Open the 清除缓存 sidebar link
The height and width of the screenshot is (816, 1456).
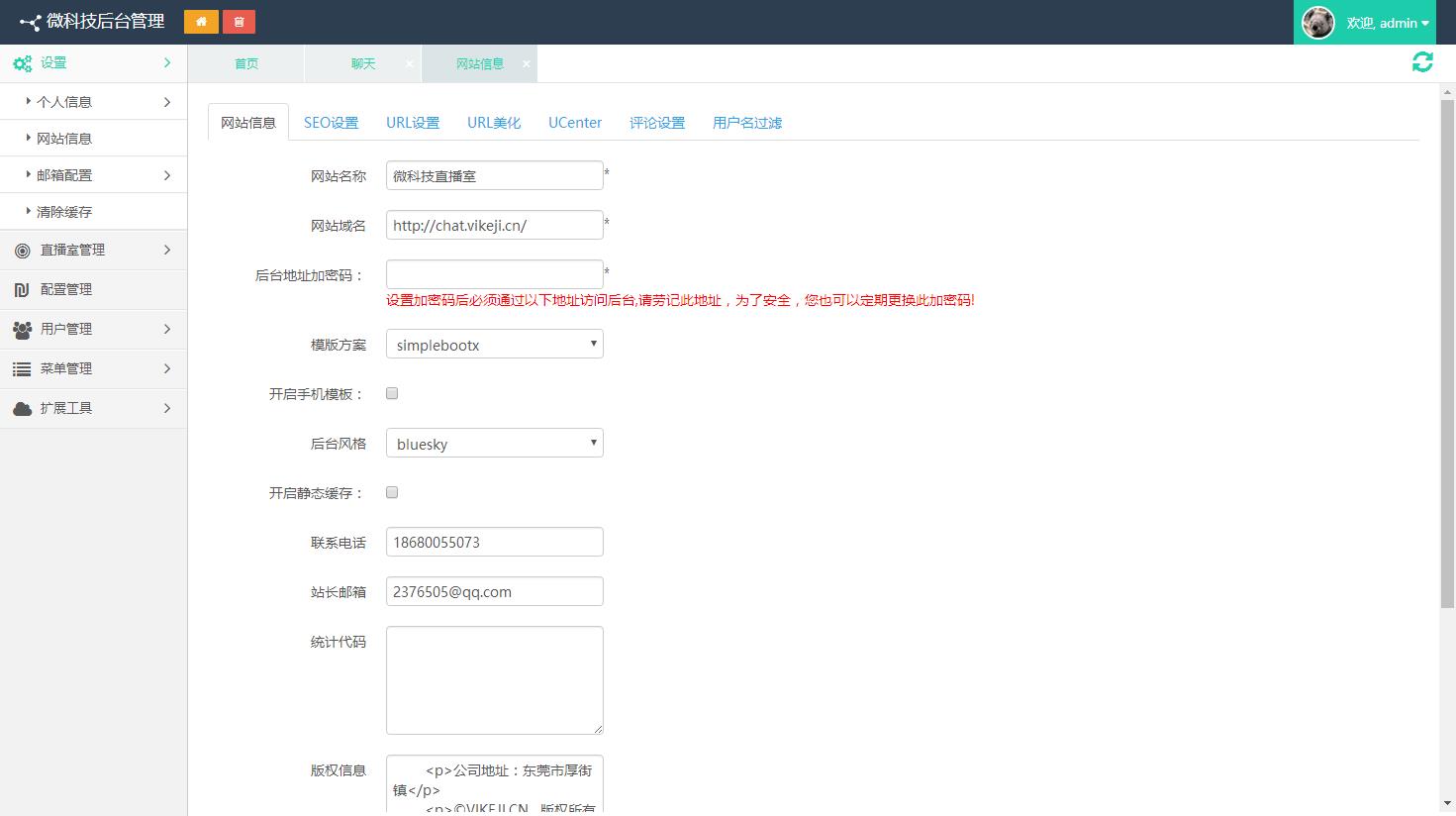(64, 212)
